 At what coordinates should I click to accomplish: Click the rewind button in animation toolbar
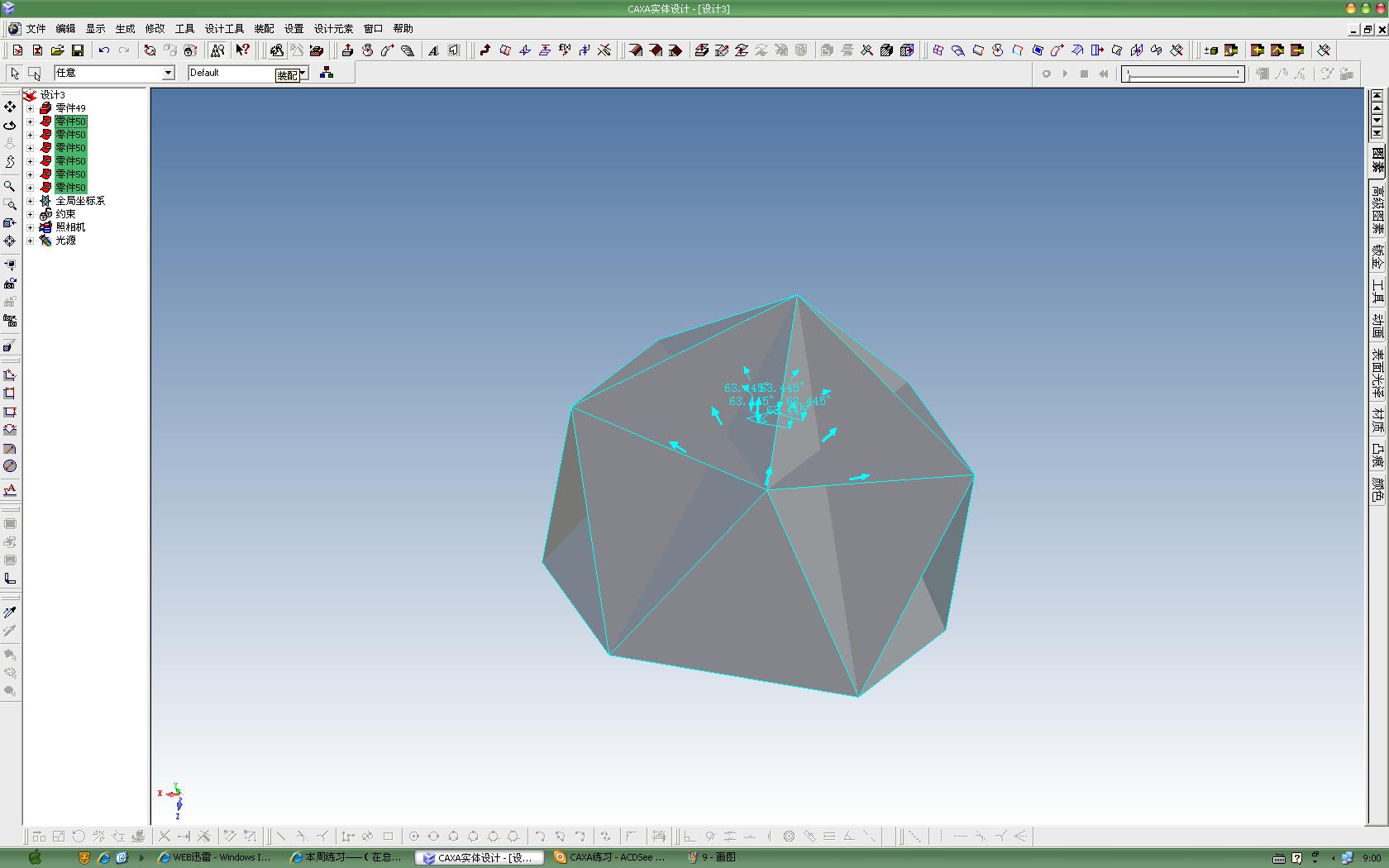1103,74
